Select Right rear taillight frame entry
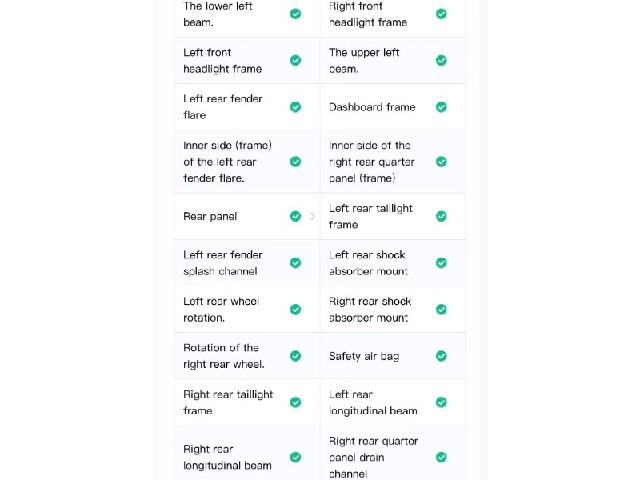This screenshot has height=480, width=640. coord(247,402)
